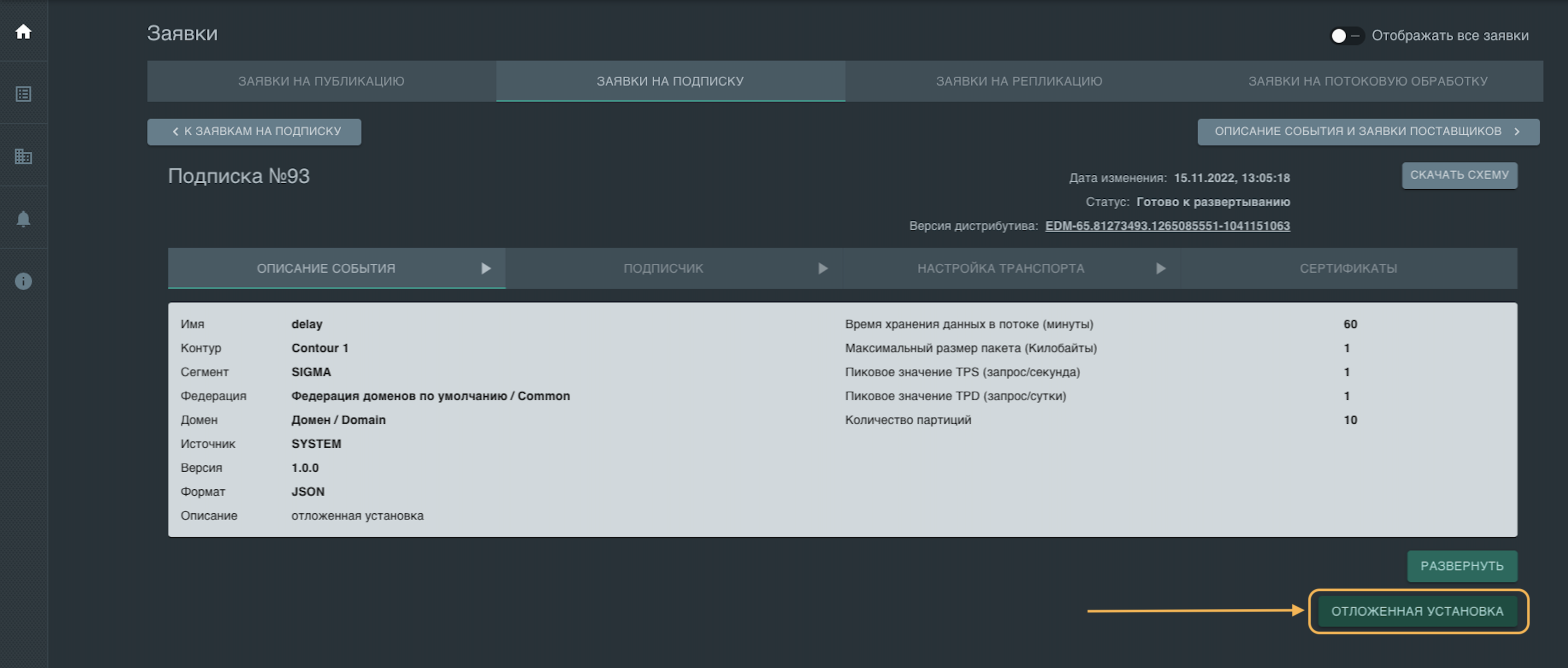Select the Подписчик step tab
Screen dimensions: 1568x668
pyautogui.click(x=663, y=268)
